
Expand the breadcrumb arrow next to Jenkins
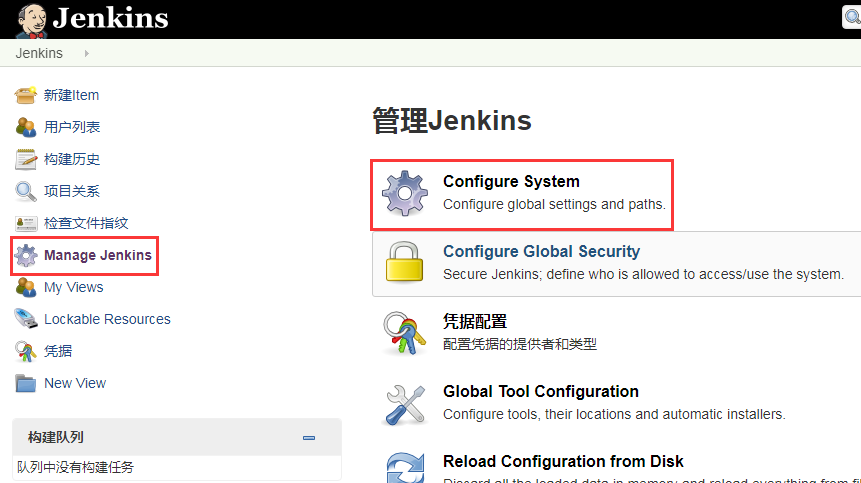86,53
